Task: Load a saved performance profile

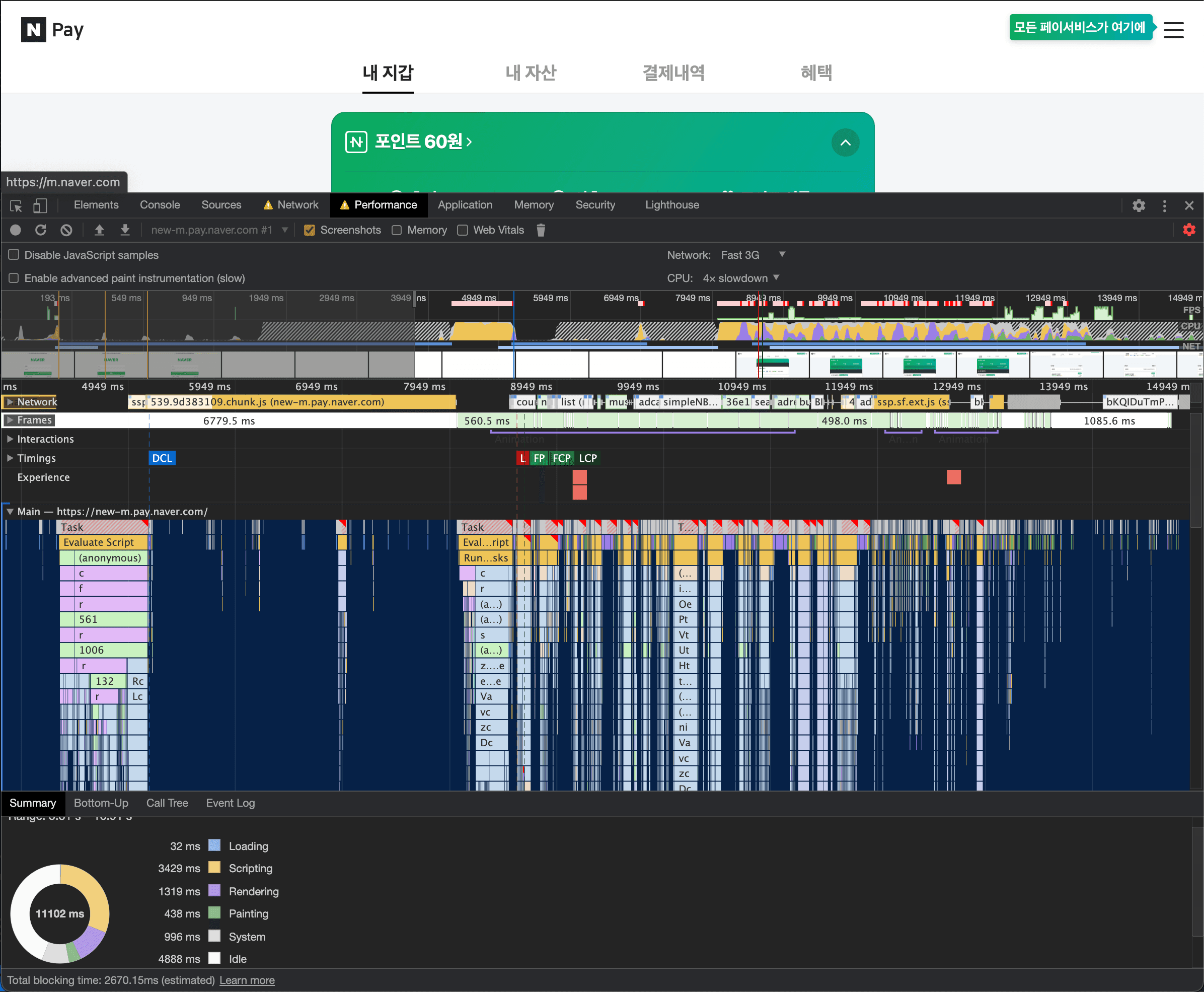Action: pyautogui.click(x=99, y=230)
